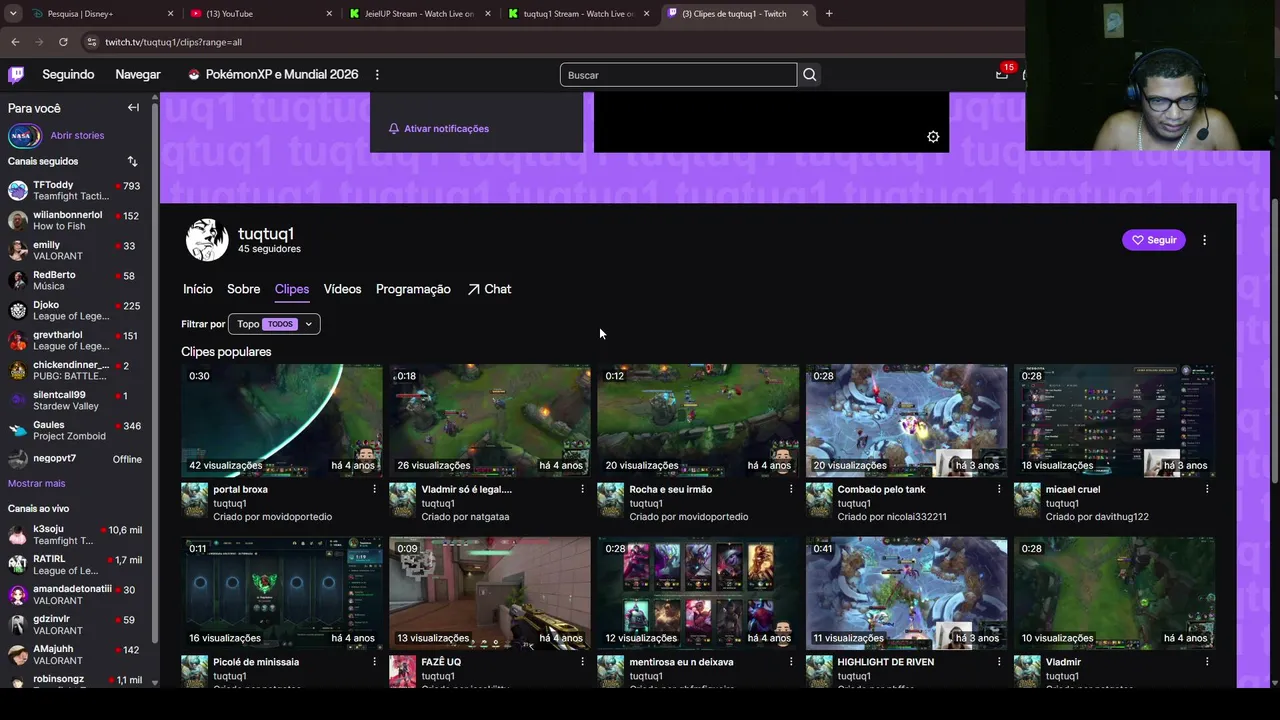Open the Programação channel tab
1280x720 pixels.
coord(413,289)
